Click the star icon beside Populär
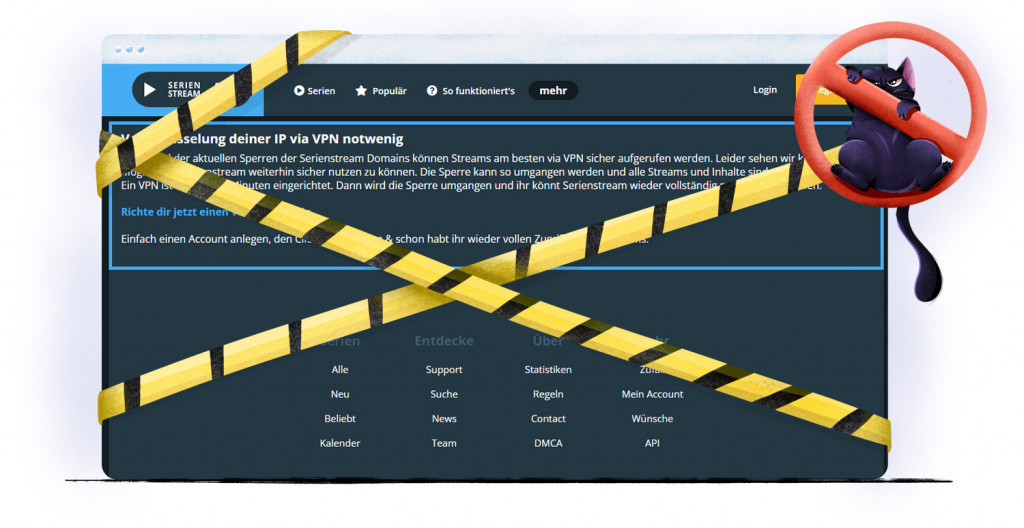This screenshot has width=1024, height=528. pyautogui.click(x=361, y=91)
